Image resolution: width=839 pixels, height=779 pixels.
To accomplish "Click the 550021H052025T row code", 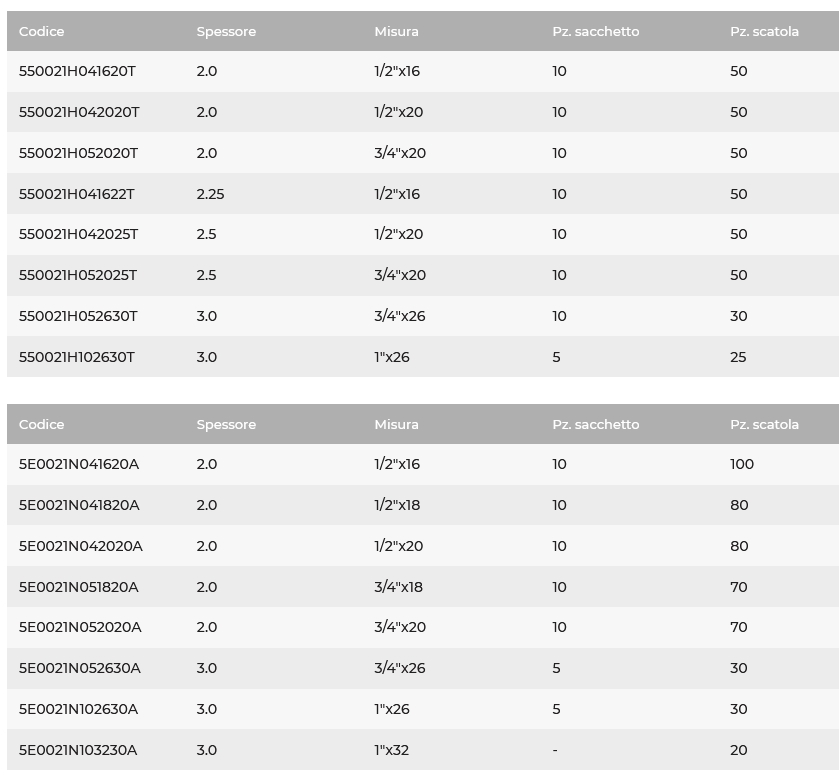I will tap(78, 275).
